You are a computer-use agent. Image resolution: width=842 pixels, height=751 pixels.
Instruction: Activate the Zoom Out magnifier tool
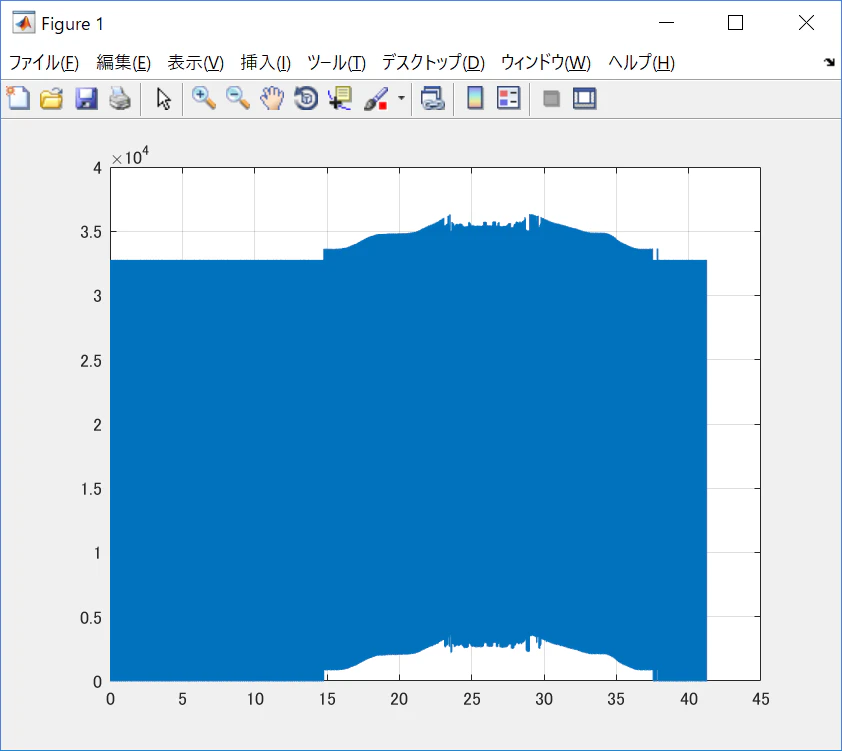[x=238, y=99]
